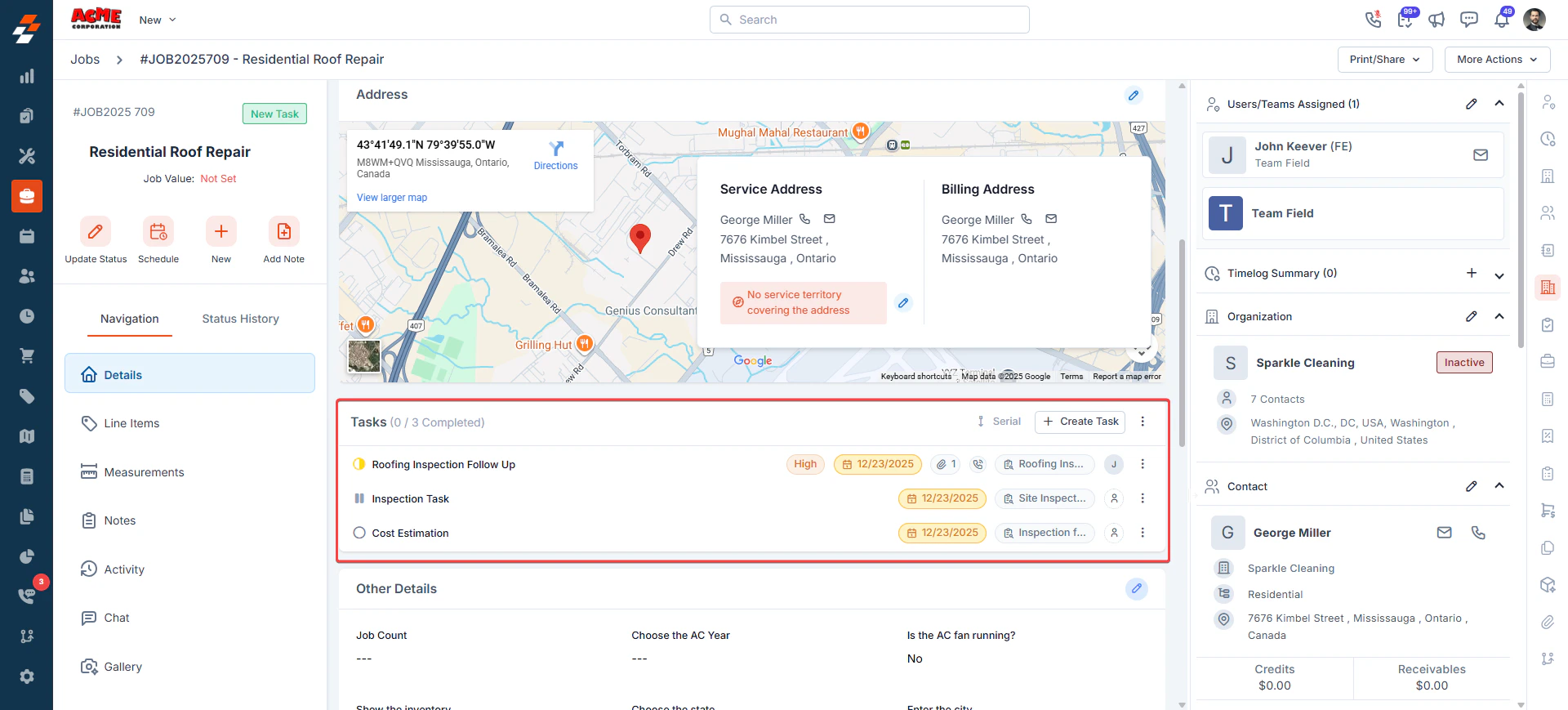1568x710 pixels.
Task: Open Chat in navigation
Action: click(189, 618)
